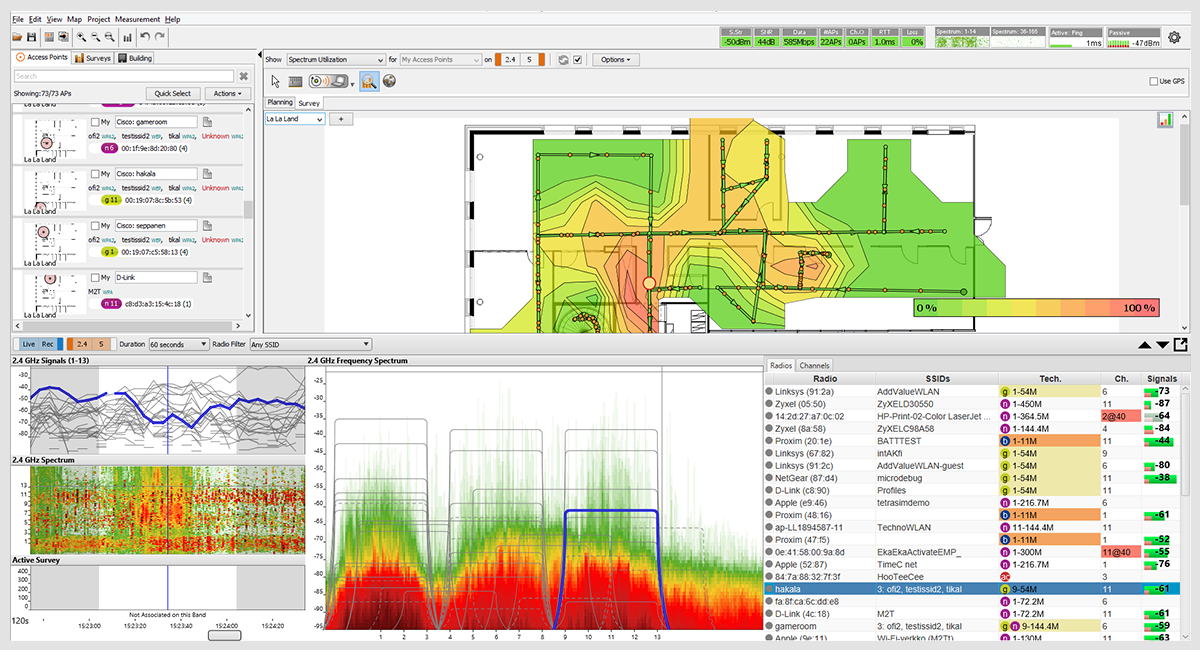Open the Measurement menu
This screenshot has width=1200, height=650.
[x=137, y=19]
